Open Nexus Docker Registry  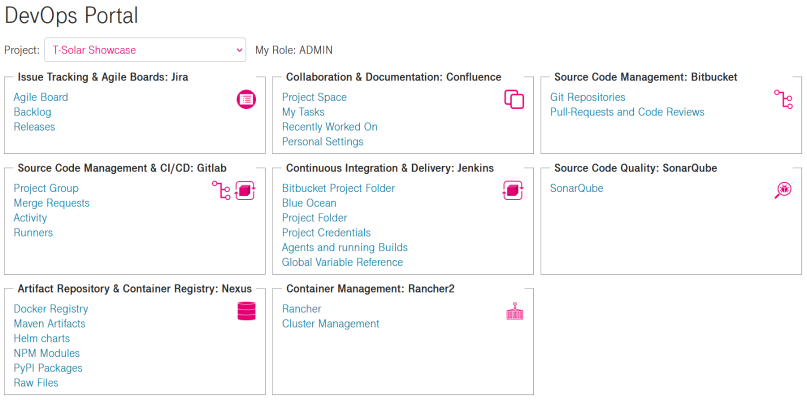point(51,309)
